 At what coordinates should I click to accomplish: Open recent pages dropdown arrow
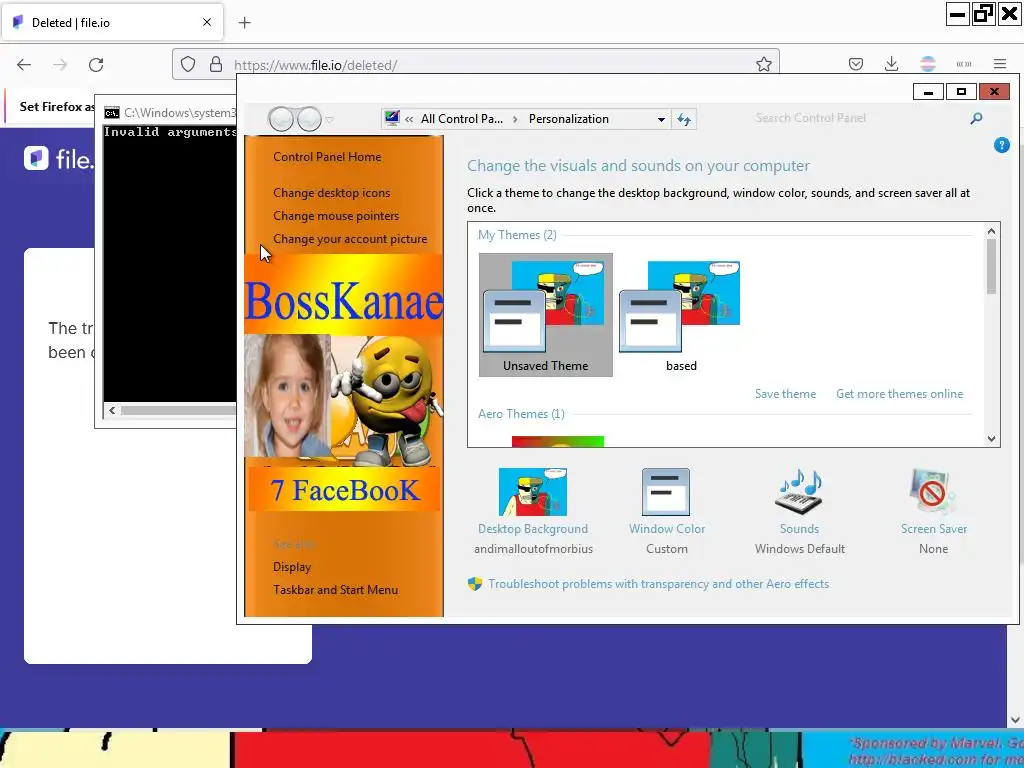(330, 120)
